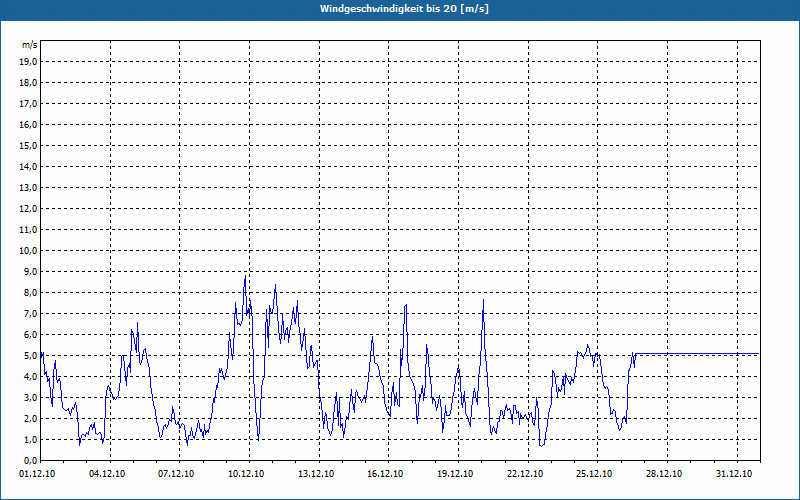Click the 10,0 y-axis label

pos(29,251)
